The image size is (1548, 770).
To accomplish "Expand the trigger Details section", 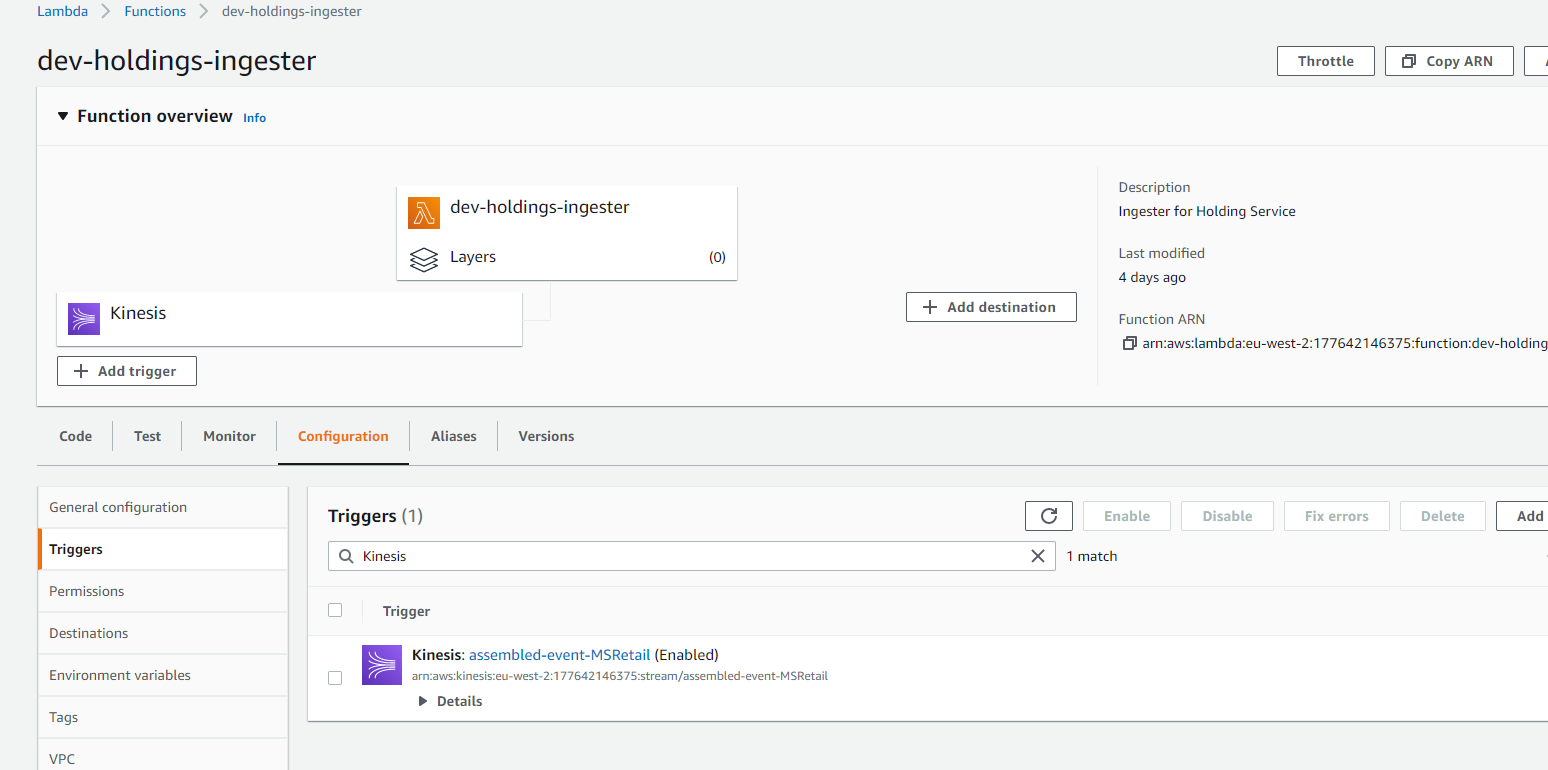I will pyautogui.click(x=451, y=701).
